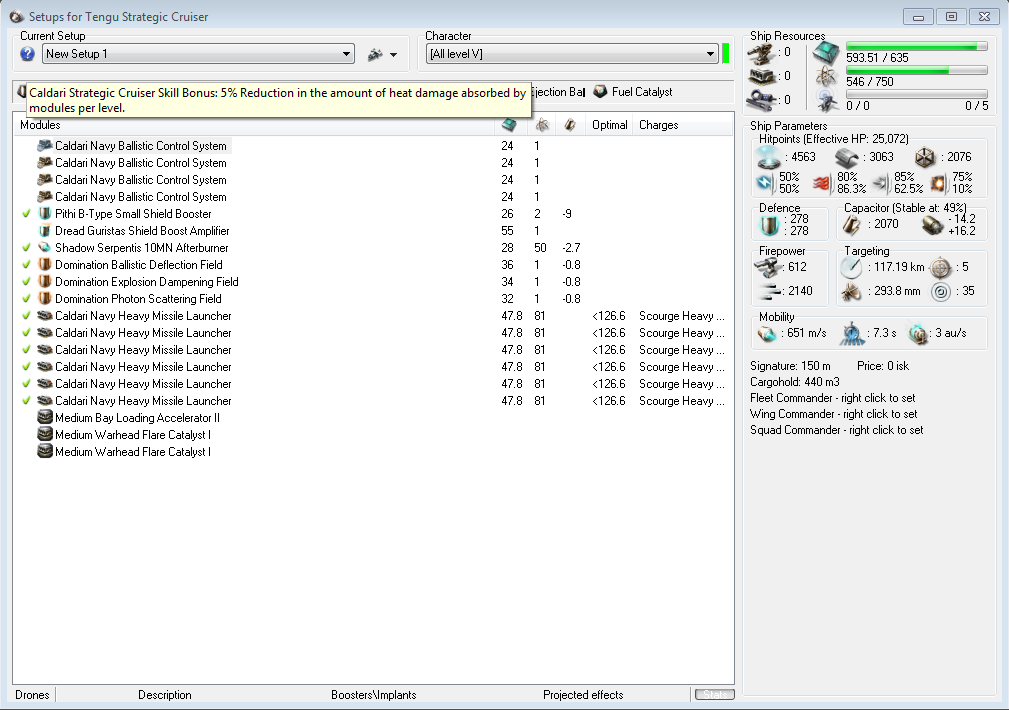
Task: Click Squad Commander right click to set text
Action: 837,431
